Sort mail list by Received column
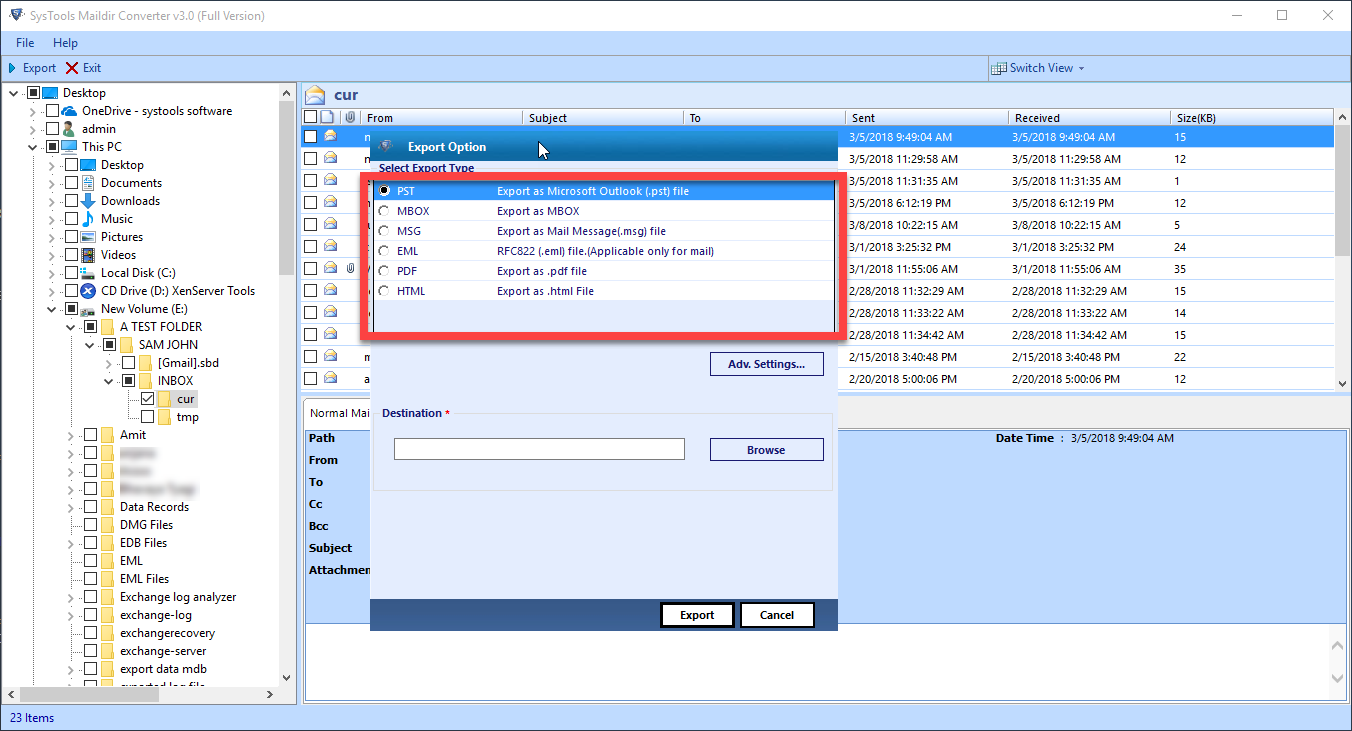Screen dimensions: 1352x731 (1089, 118)
